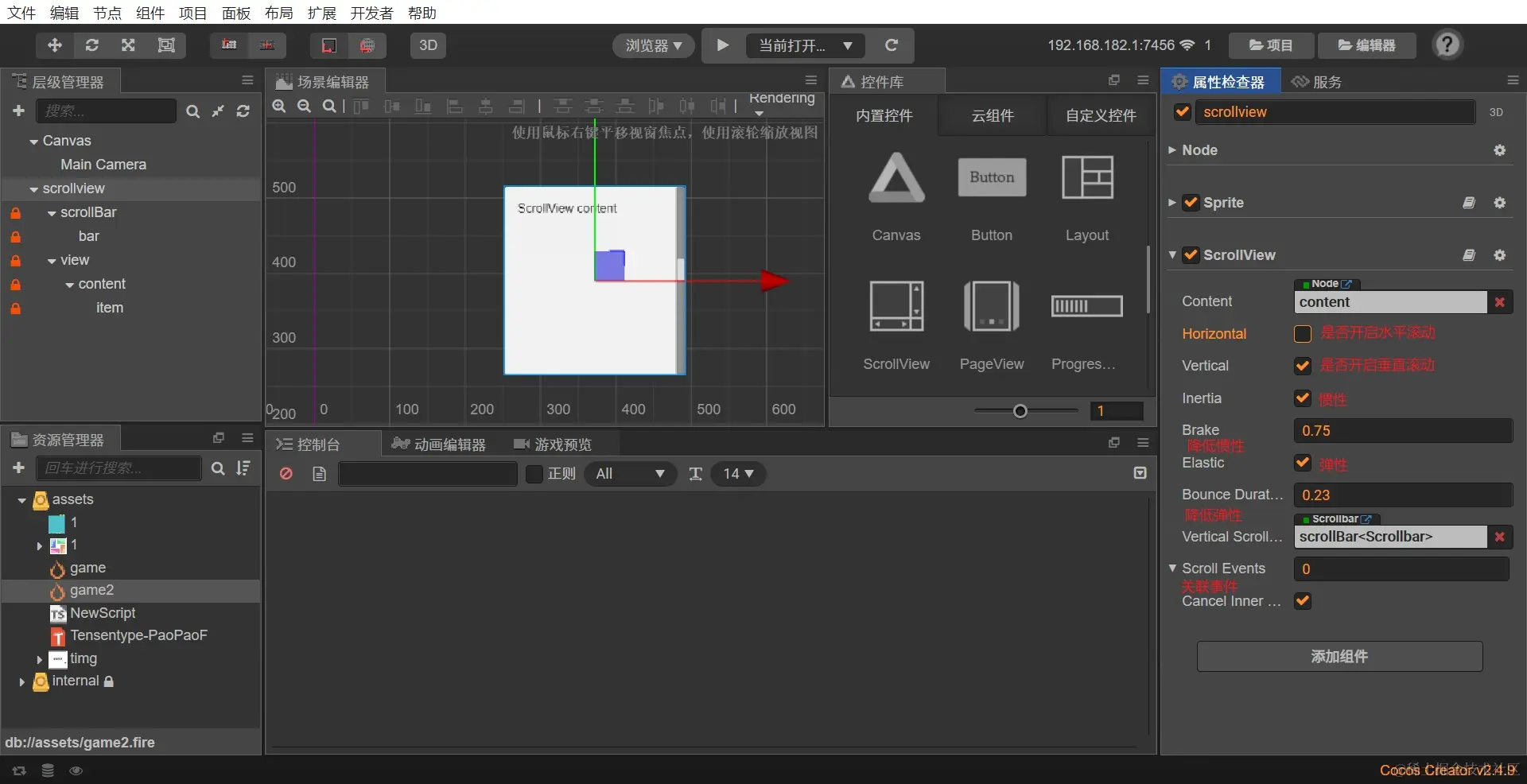The width and height of the screenshot is (1527, 784).
Task: Toggle the Elastic checkbox
Action: pyautogui.click(x=1303, y=463)
